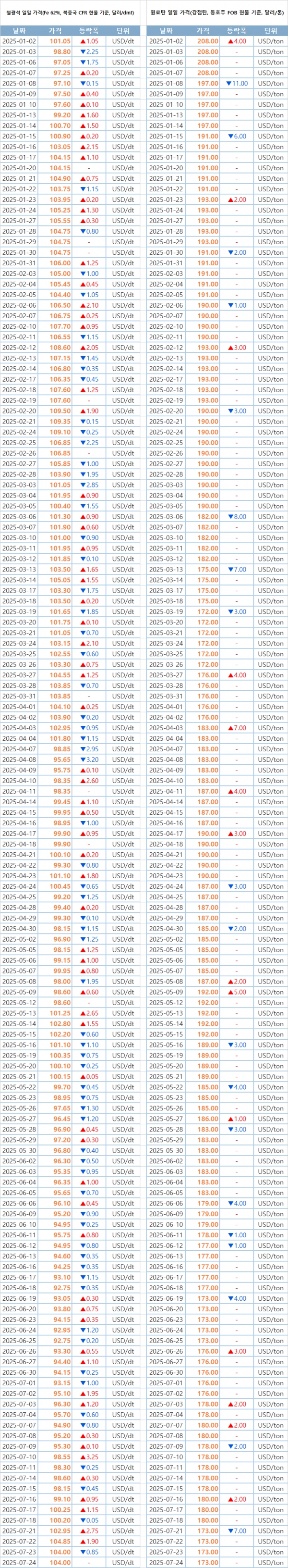Image resolution: width=288 pixels, height=1568 pixels.
Task: Click iron ore price 102.80 on 2025-05-14
Action: (x=60, y=1024)
